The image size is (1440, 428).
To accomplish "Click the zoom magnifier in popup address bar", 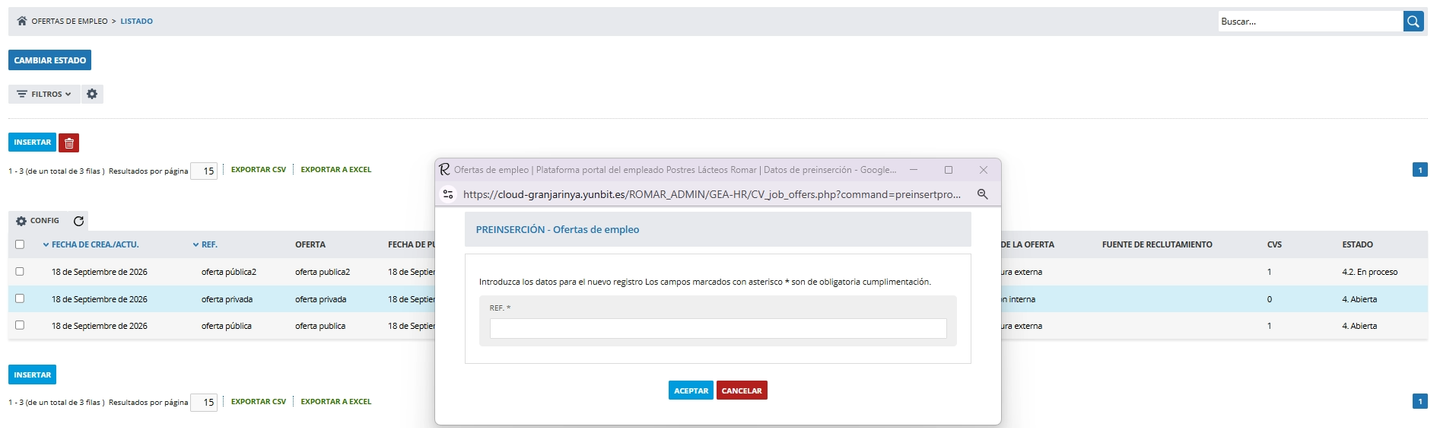I will pos(983,194).
